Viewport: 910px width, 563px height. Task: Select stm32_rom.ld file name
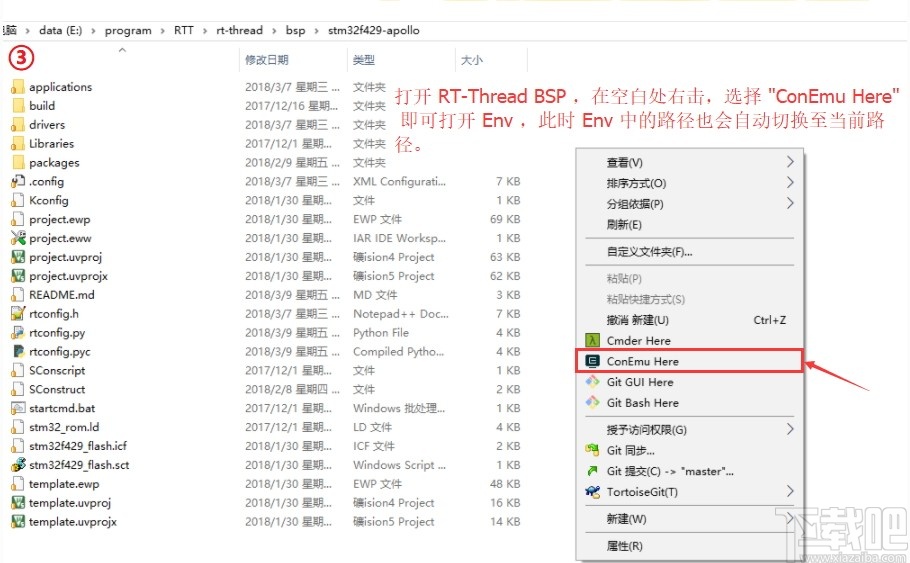point(64,427)
